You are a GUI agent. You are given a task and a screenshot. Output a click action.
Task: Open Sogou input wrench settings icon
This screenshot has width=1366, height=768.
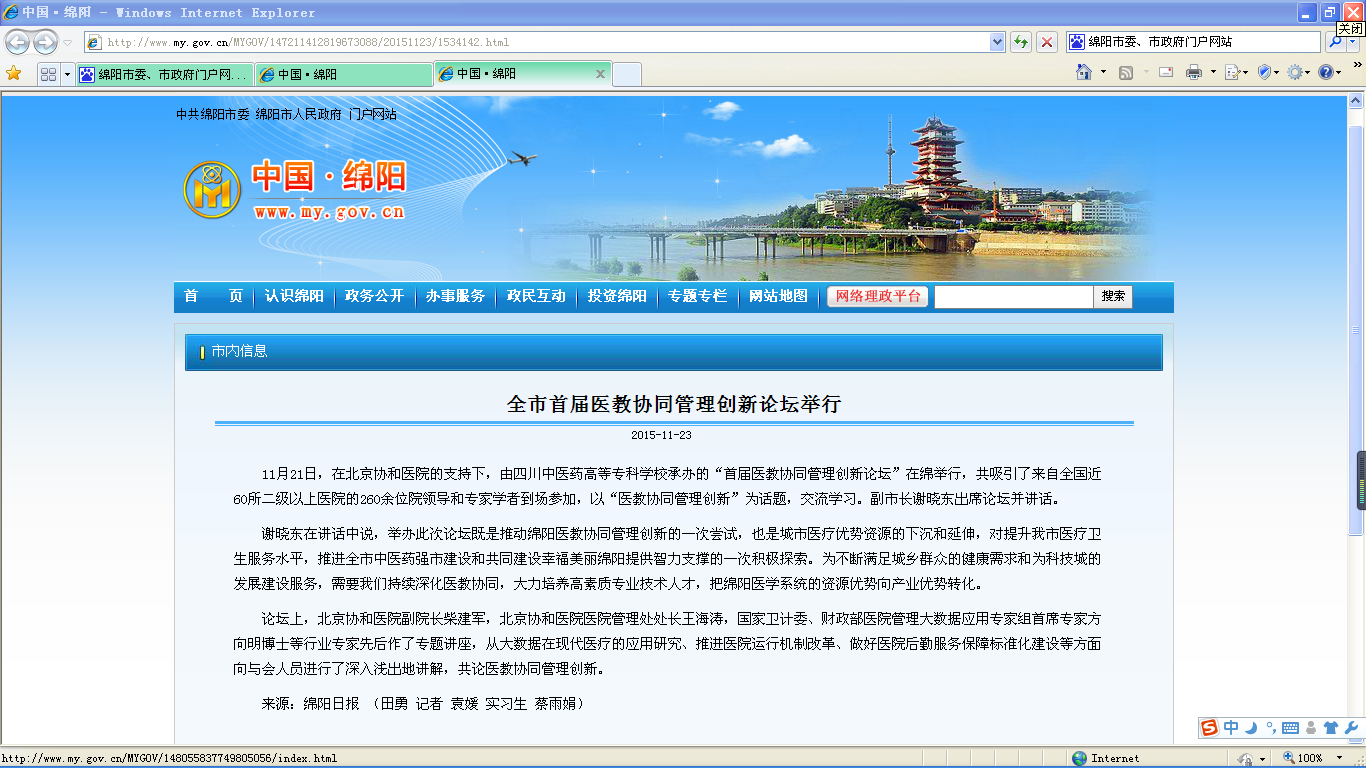click(x=1350, y=728)
